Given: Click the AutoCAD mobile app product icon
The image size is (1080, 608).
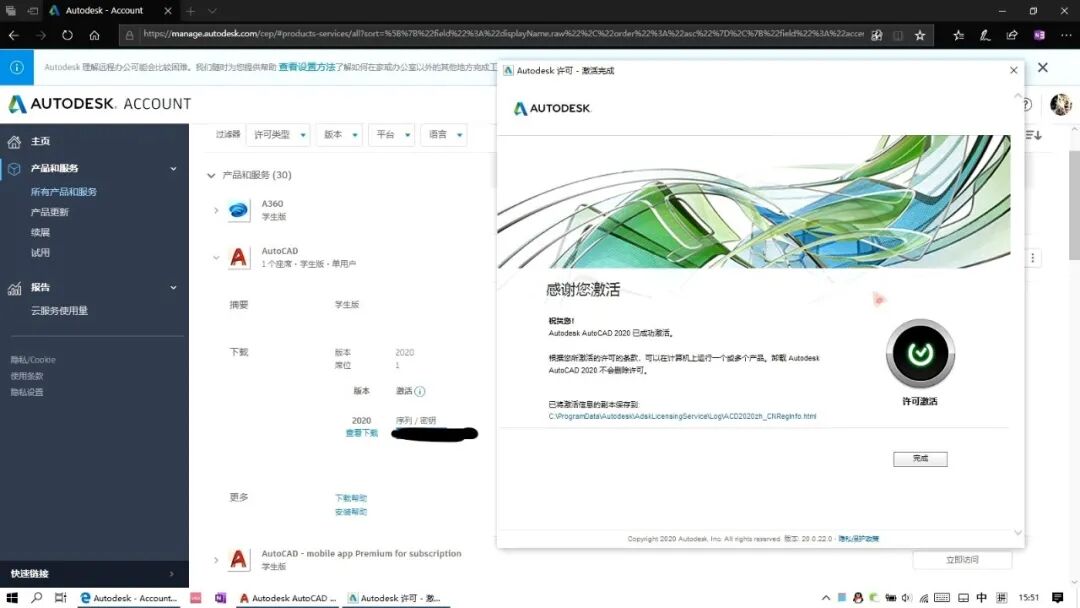Looking at the screenshot, I should pyautogui.click(x=238, y=559).
